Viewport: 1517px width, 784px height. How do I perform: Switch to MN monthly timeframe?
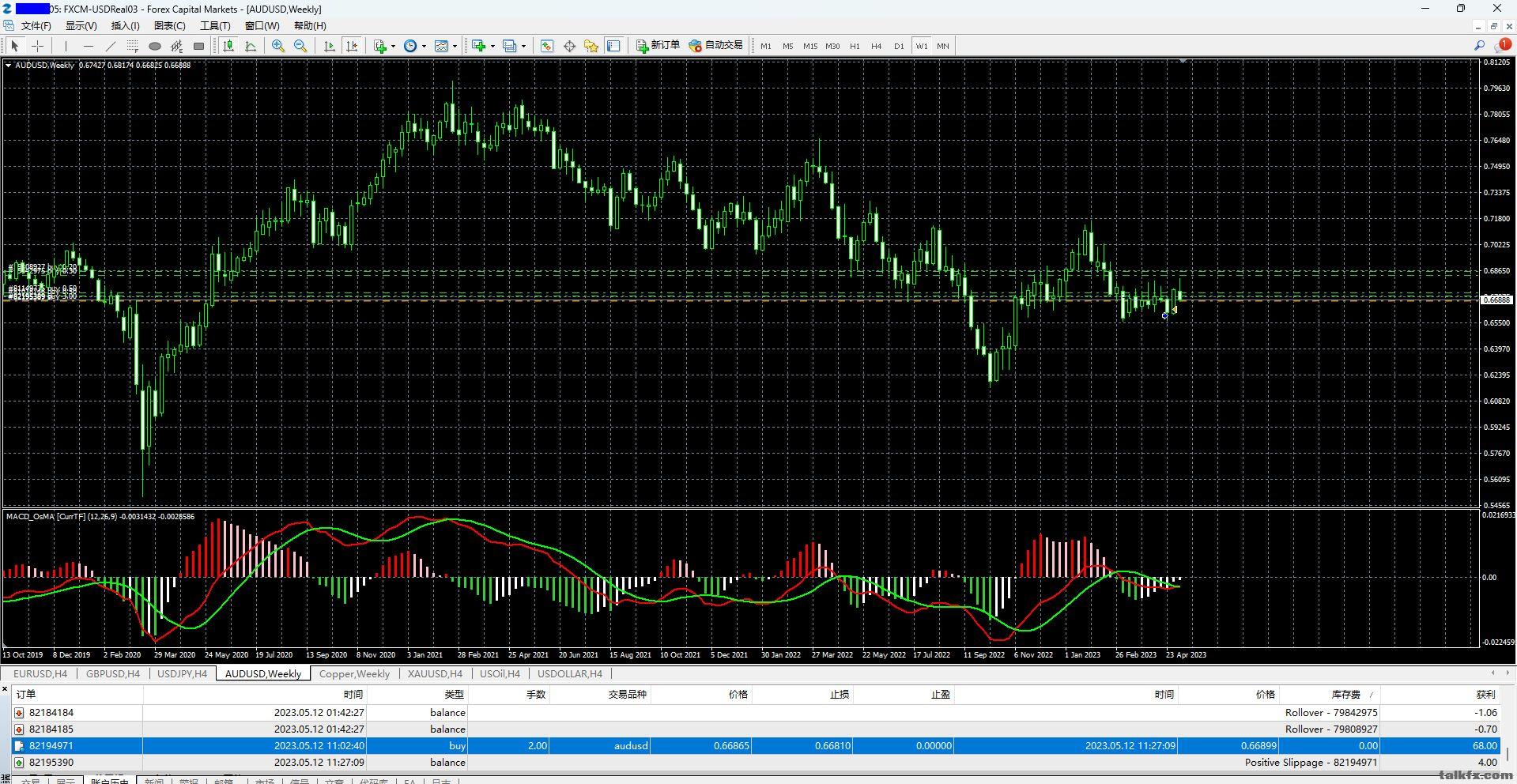(943, 46)
